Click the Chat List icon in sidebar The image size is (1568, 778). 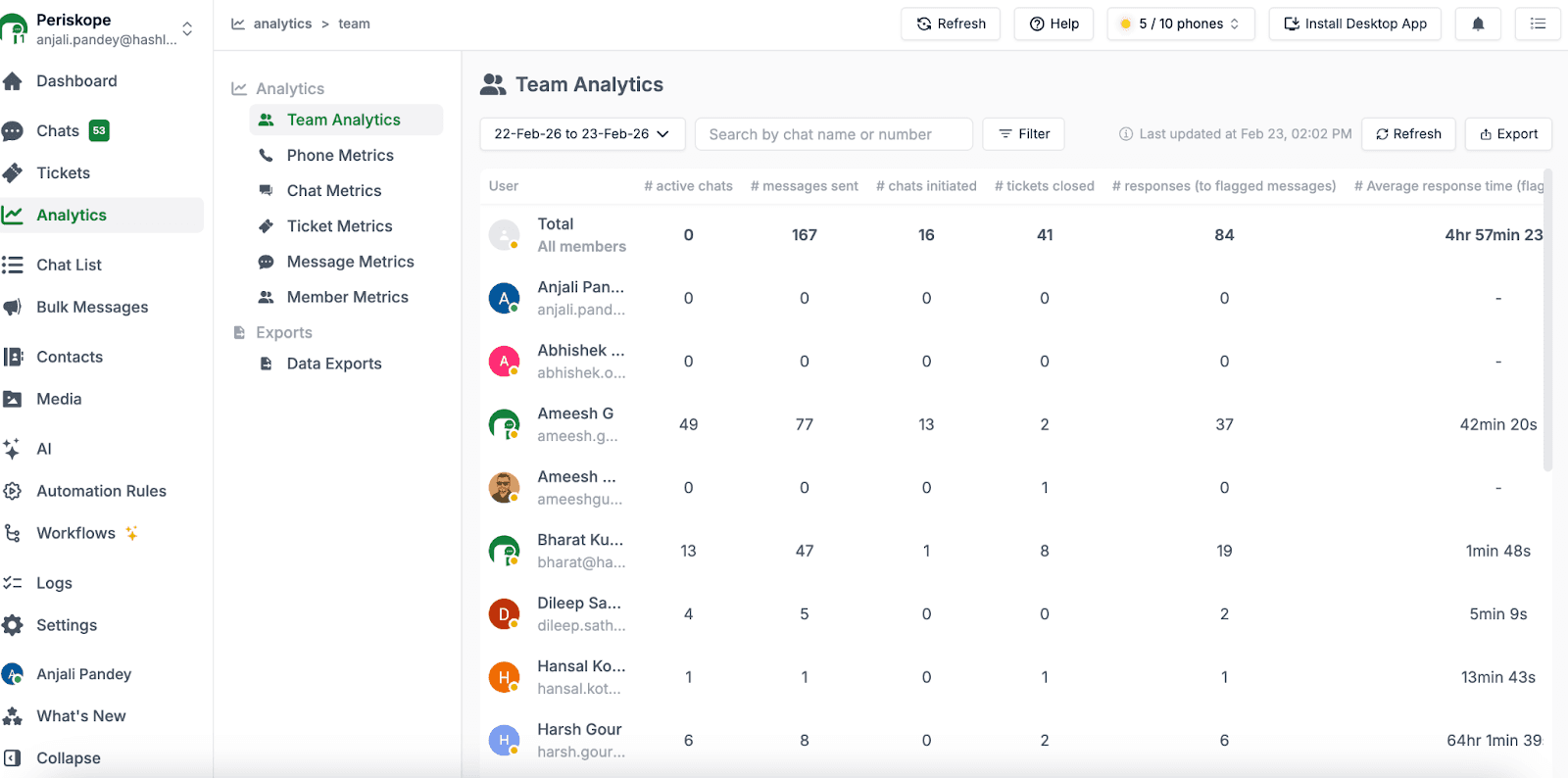click(x=13, y=265)
